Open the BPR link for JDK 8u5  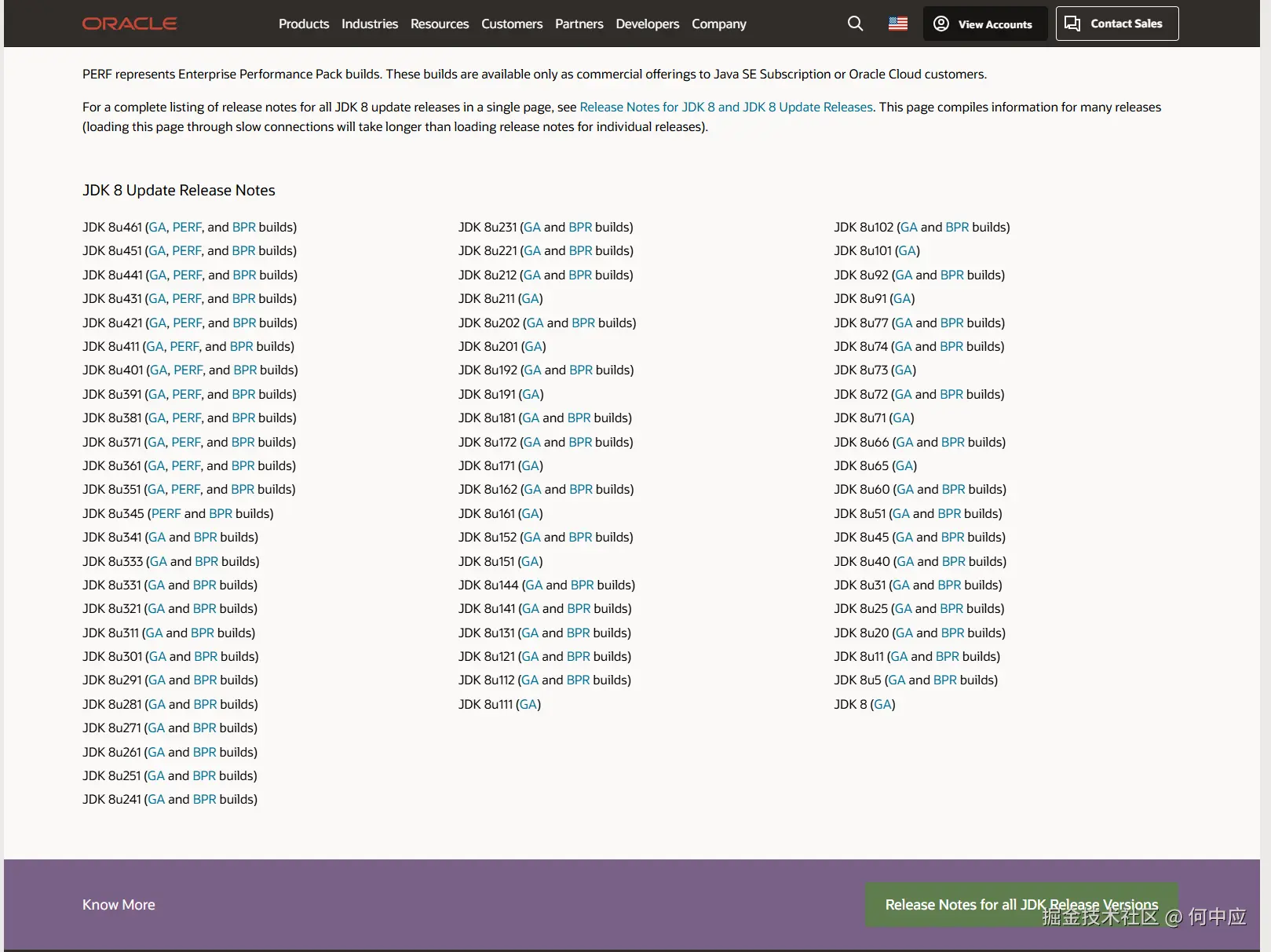[x=945, y=680]
